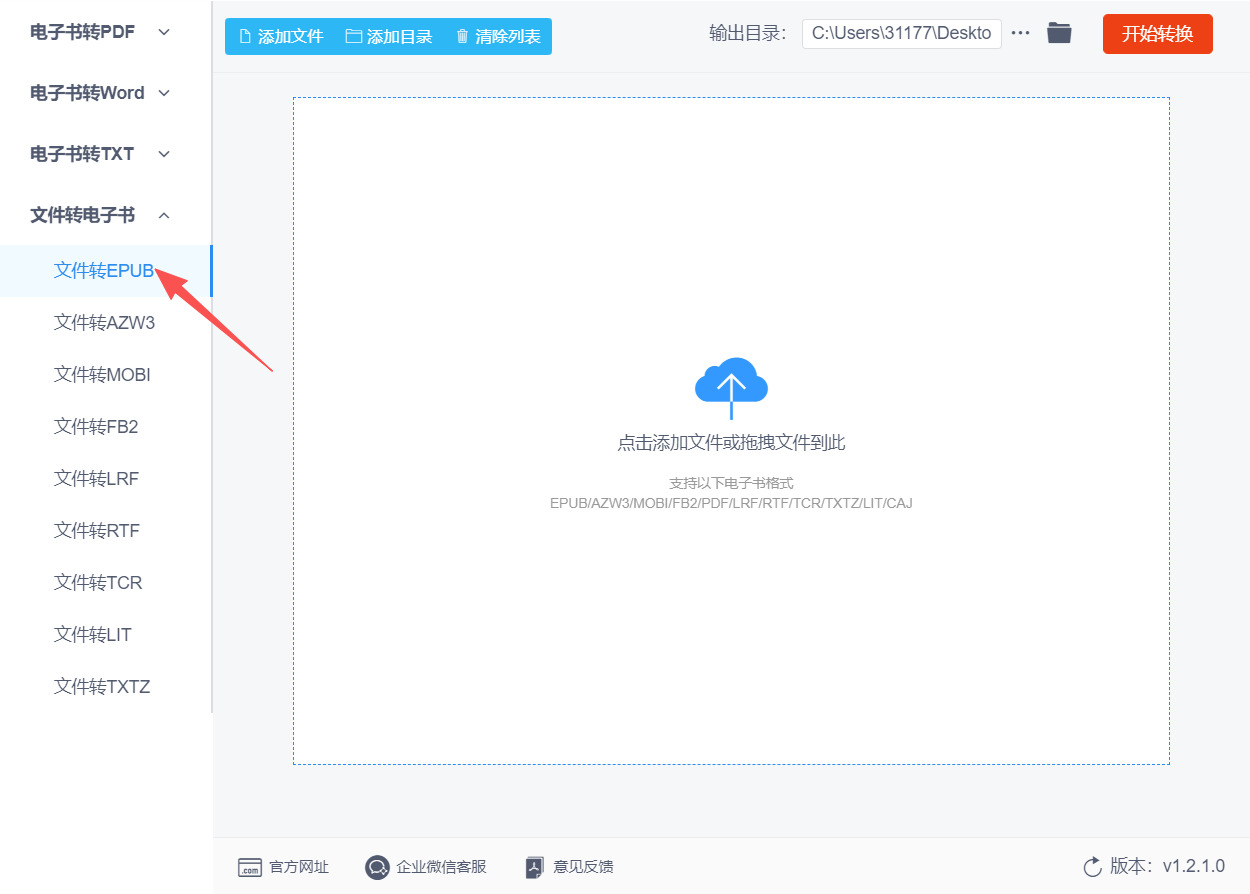Open the 企业微信客服 link
The image size is (1250, 894).
426,867
